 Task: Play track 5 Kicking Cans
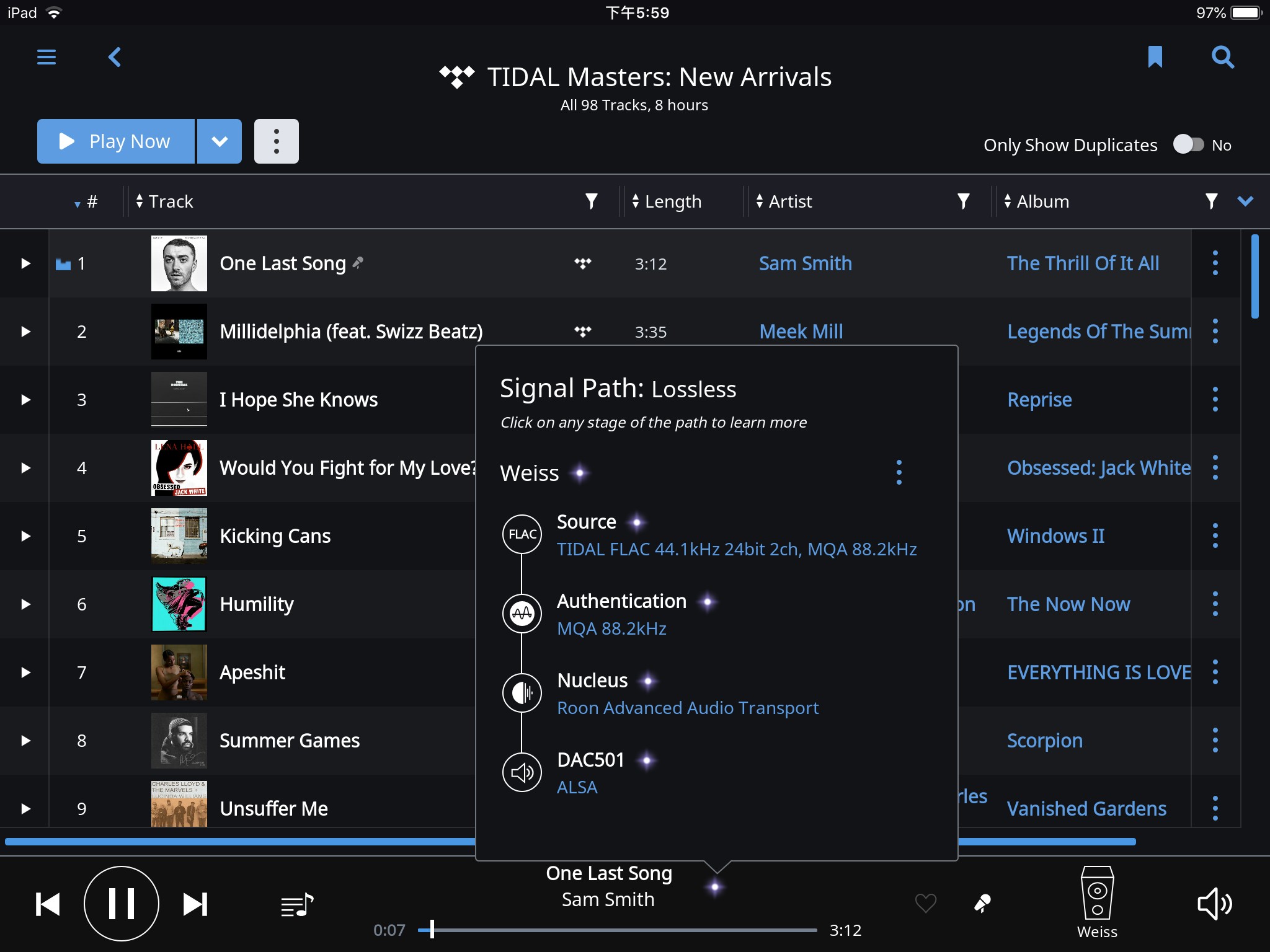pyautogui.click(x=25, y=536)
